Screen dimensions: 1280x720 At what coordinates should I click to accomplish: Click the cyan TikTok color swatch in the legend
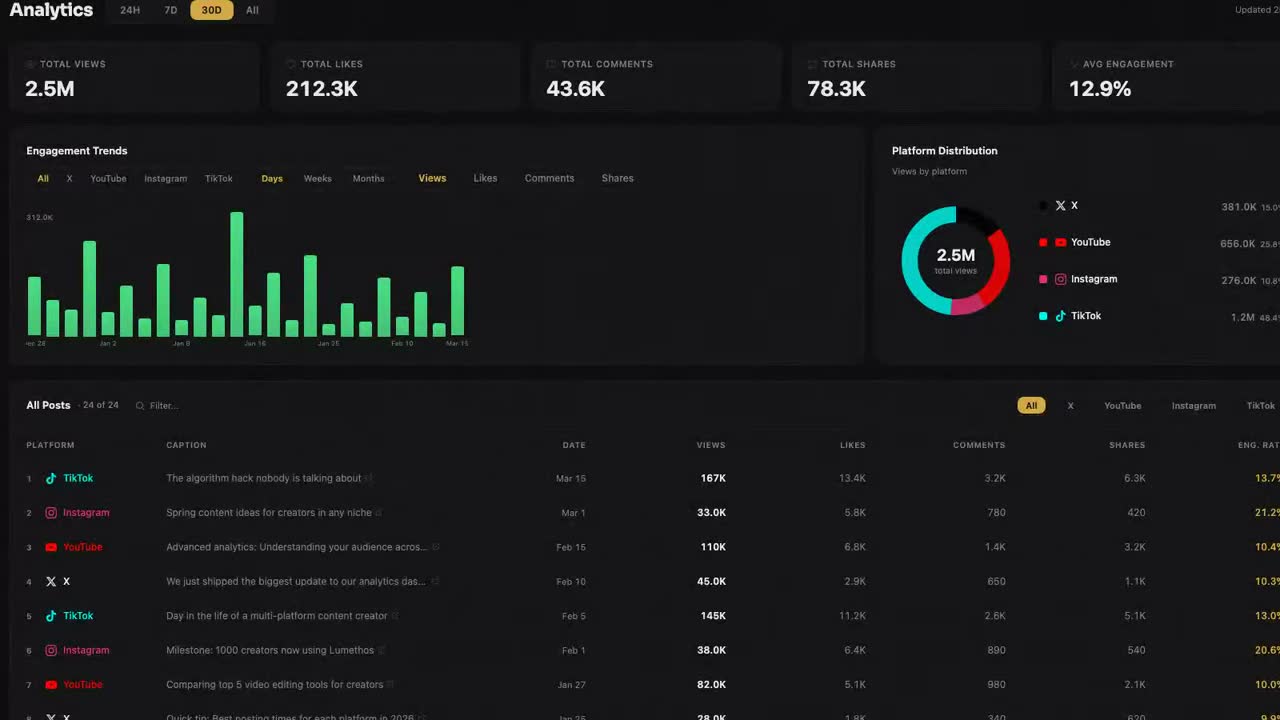[1043, 316]
